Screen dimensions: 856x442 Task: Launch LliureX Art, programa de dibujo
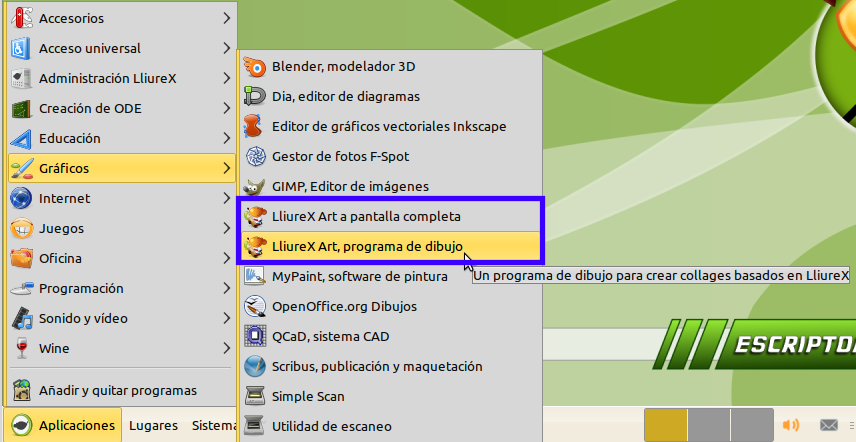(391, 247)
